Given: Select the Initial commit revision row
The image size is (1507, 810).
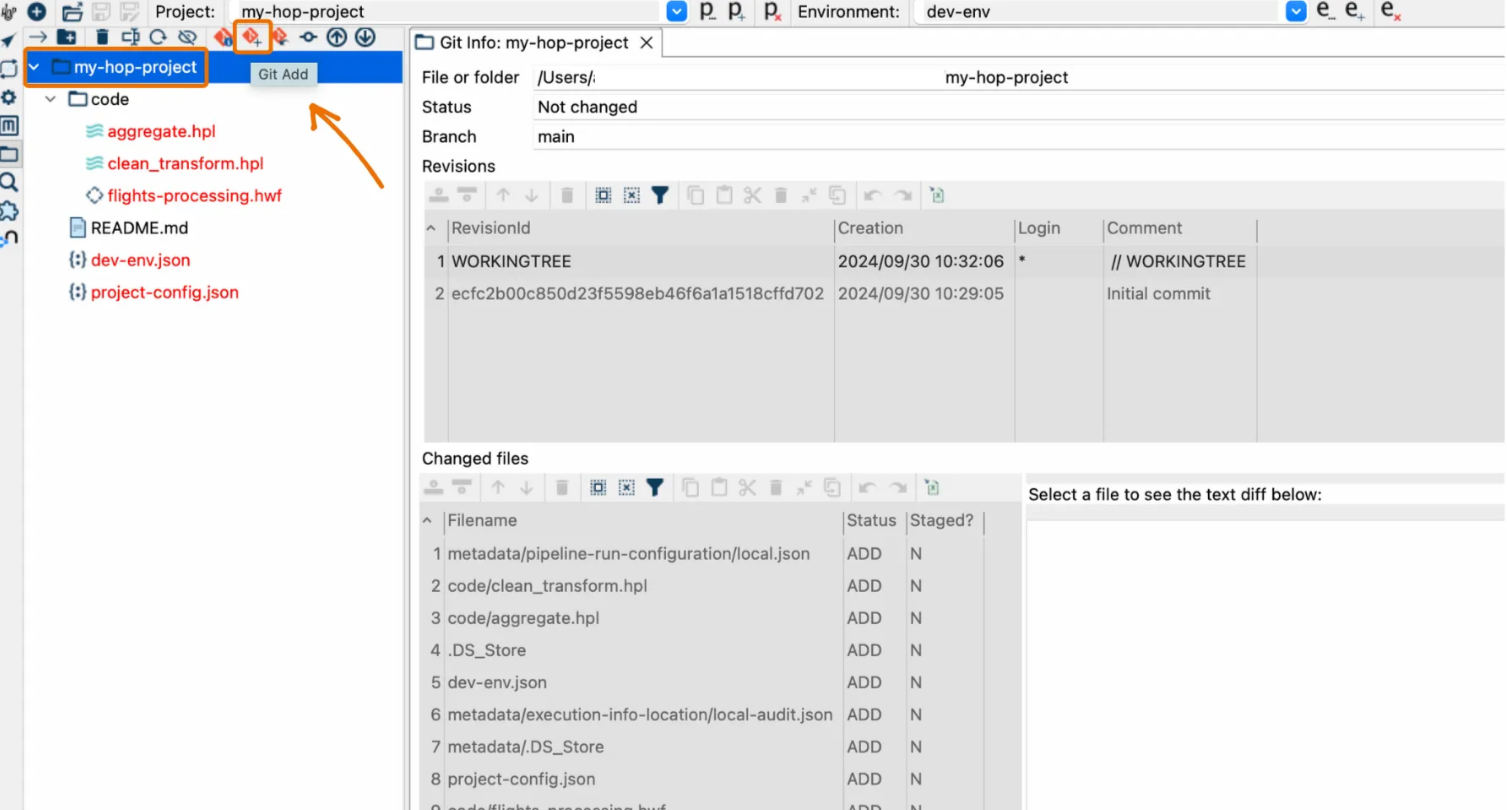Looking at the screenshot, I should coord(637,294).
